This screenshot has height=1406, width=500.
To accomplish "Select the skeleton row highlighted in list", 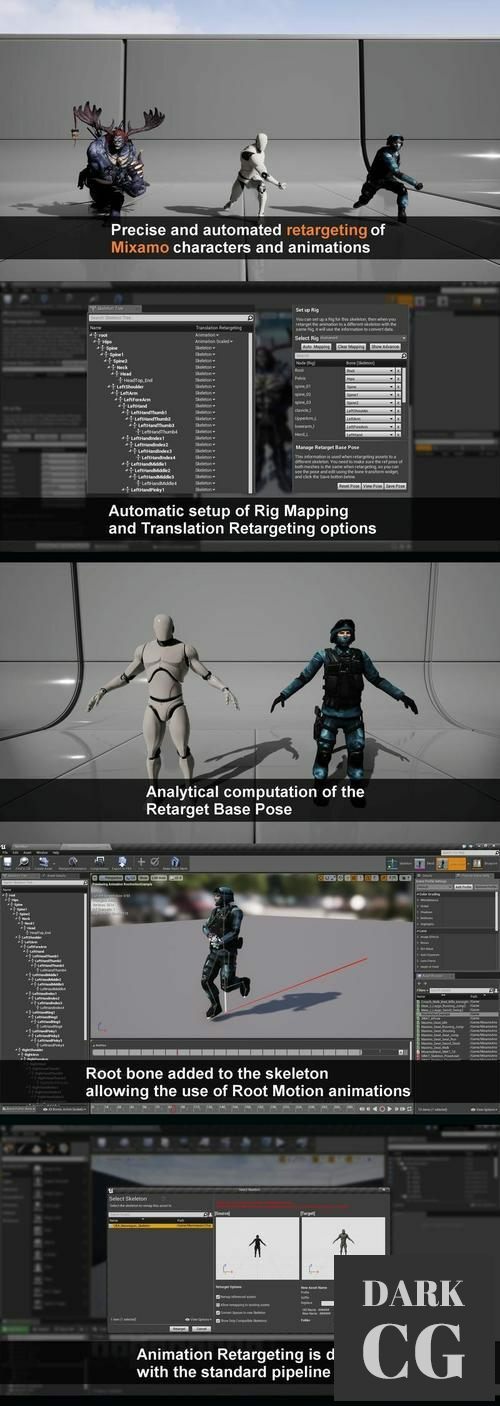I will 160,1225.
